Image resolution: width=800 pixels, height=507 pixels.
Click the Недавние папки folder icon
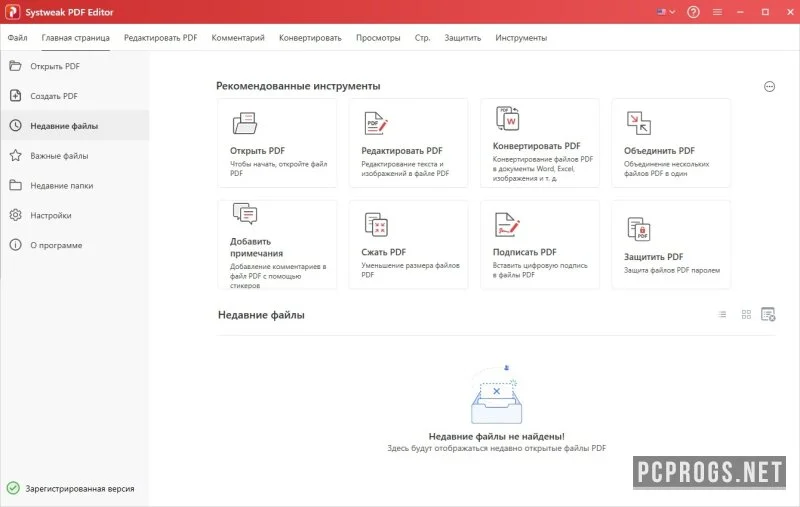15,185
